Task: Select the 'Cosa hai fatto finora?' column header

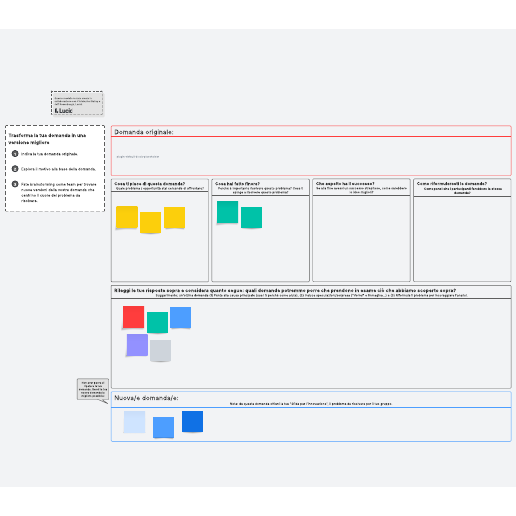Action: click(237, 184)
